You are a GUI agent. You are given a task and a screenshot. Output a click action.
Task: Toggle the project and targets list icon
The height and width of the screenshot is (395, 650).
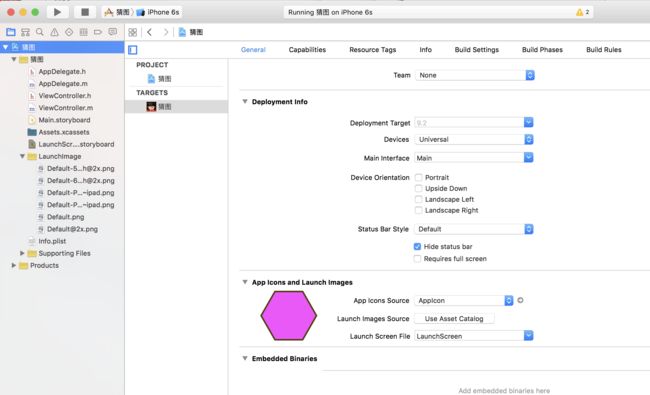[133, 50]
